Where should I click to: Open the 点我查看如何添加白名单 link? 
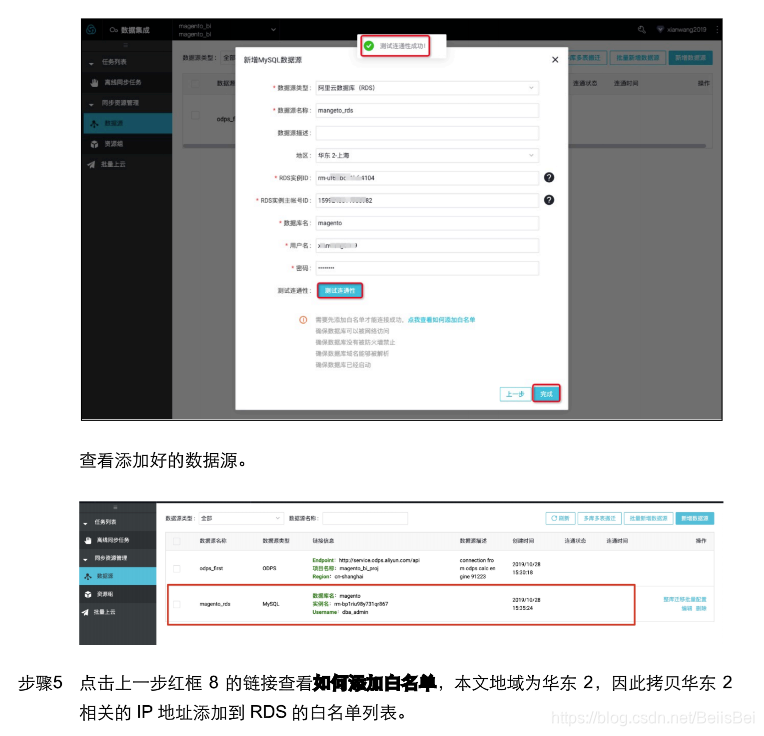[441, 320]
